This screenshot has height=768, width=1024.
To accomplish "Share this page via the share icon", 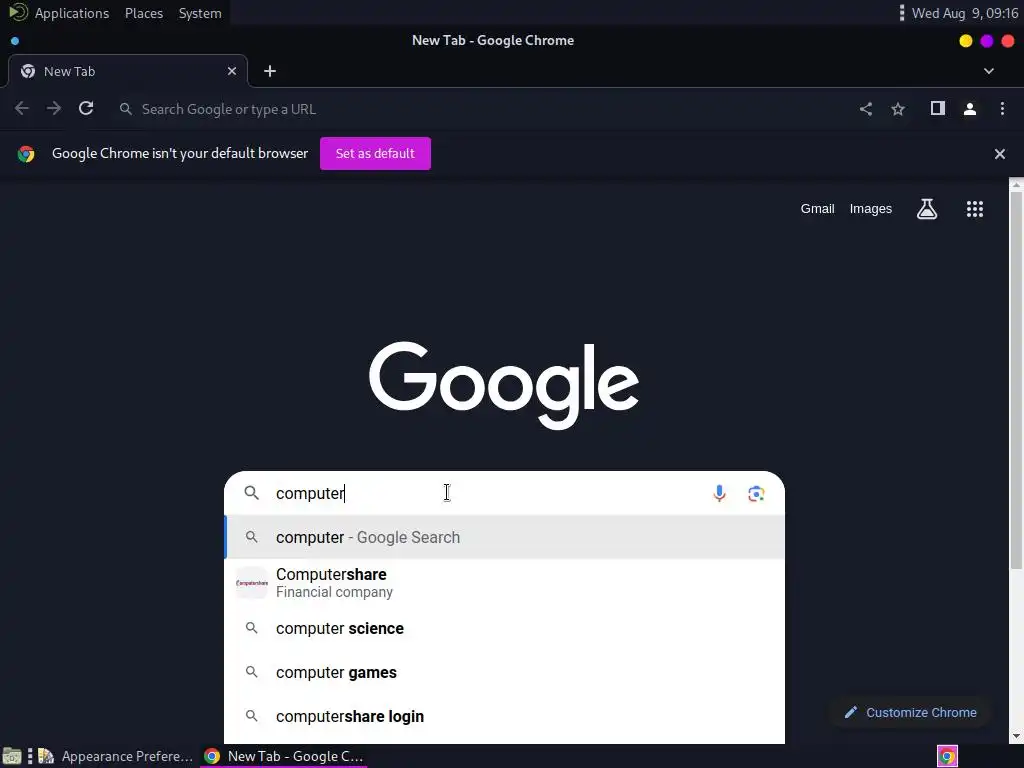I will pos(866,109).
